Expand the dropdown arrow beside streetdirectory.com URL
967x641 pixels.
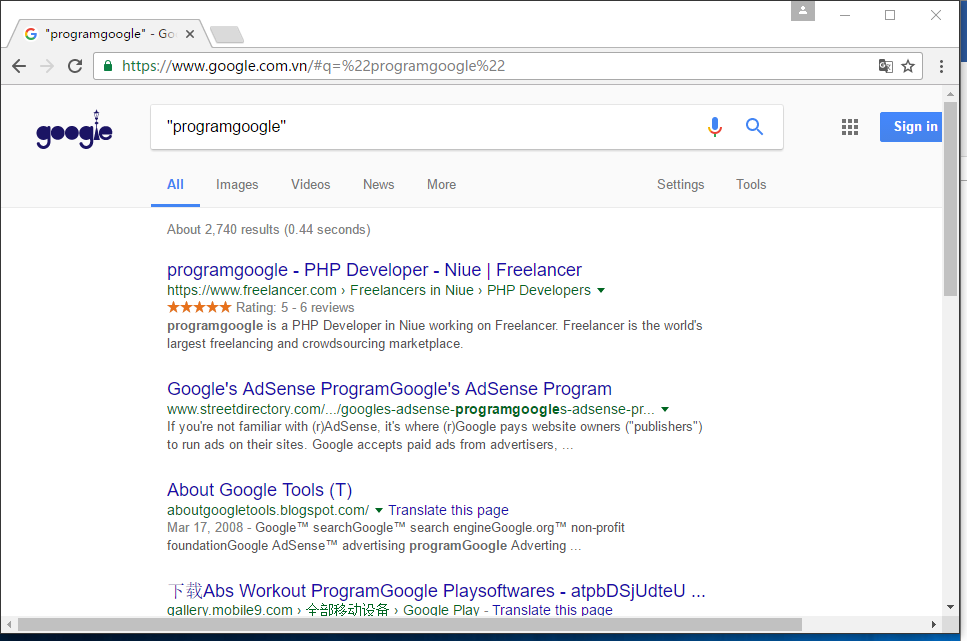pos(665,409)
